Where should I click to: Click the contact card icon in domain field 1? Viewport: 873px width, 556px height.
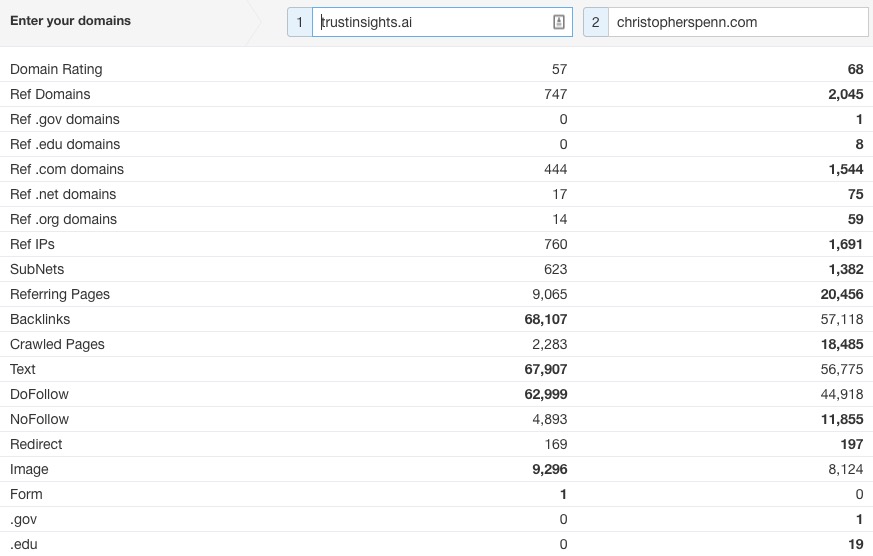coord(558,22)
